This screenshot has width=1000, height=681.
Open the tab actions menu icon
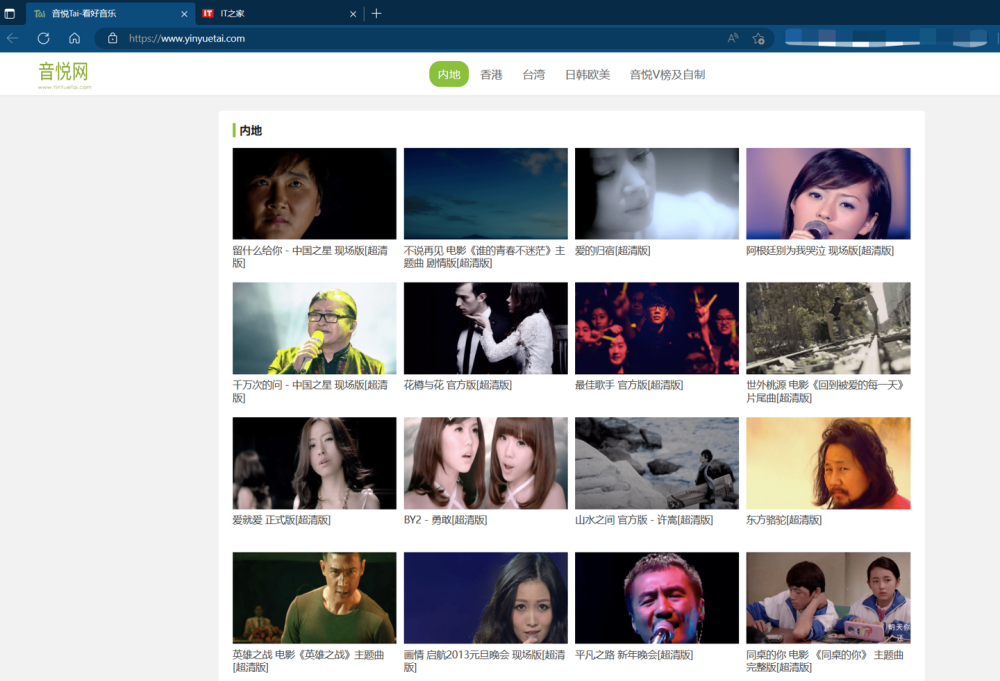coord(10,13)
